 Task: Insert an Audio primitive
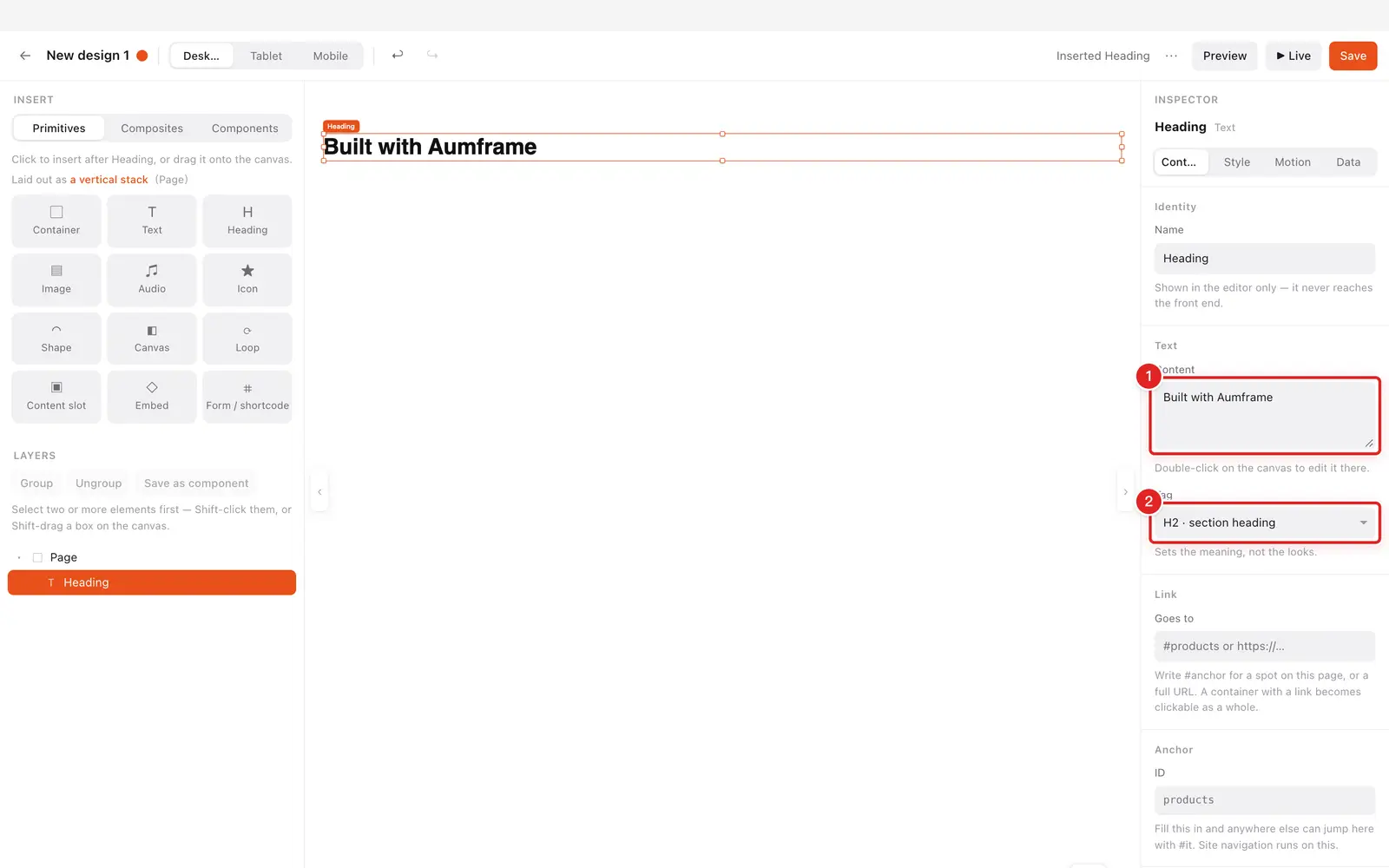(152, 279)
